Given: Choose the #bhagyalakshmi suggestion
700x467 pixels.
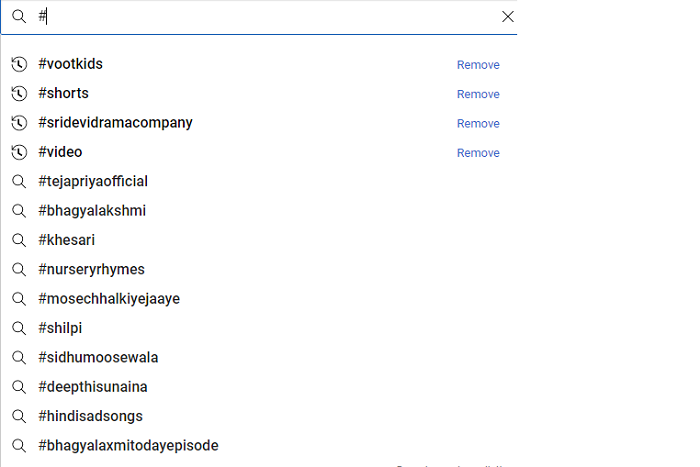Looking at the screenshot, I should [92, 211].
